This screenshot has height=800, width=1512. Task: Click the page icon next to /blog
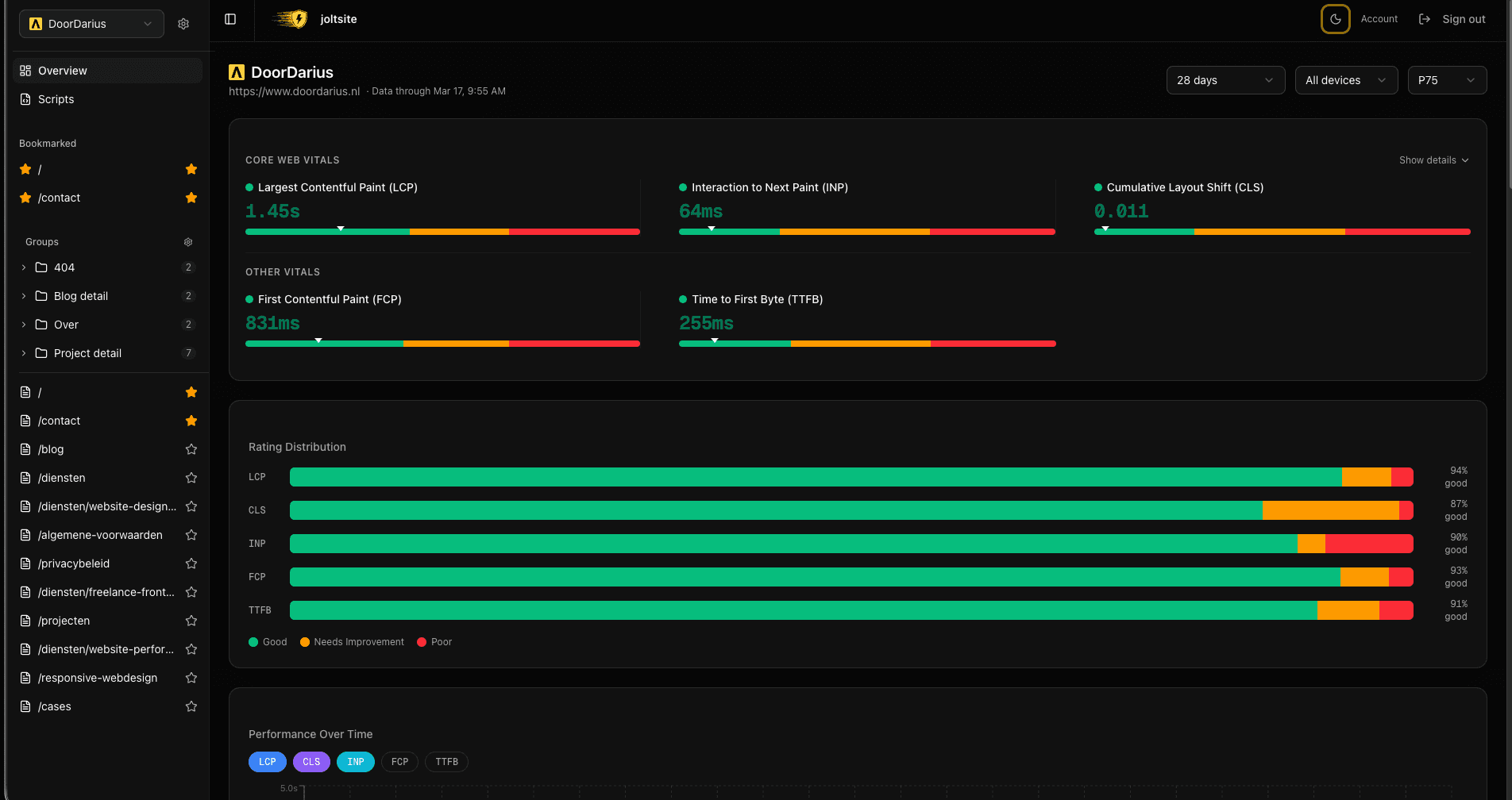pos(25,448)
